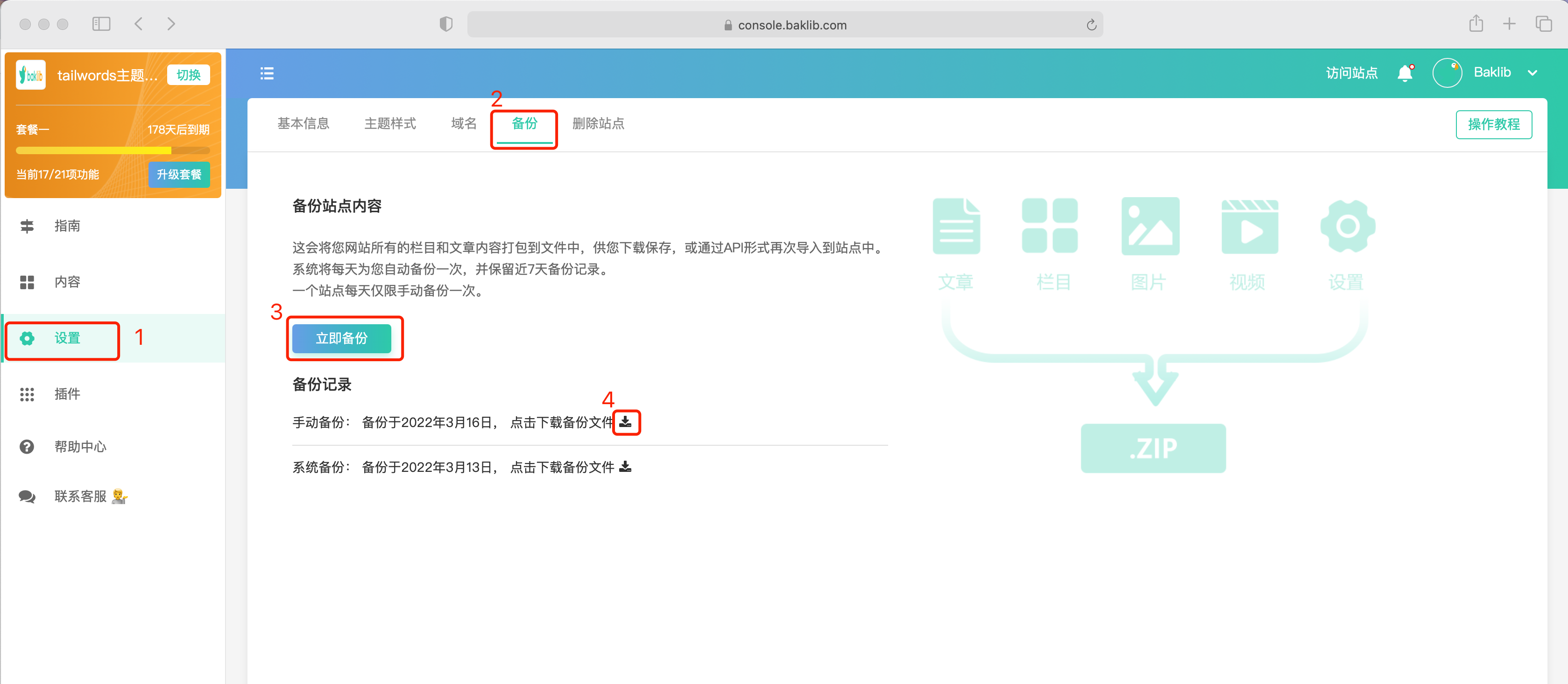The image size is (1568, 684).
Task: Switch to the 主题样式 tab
Action: [390, 124]
